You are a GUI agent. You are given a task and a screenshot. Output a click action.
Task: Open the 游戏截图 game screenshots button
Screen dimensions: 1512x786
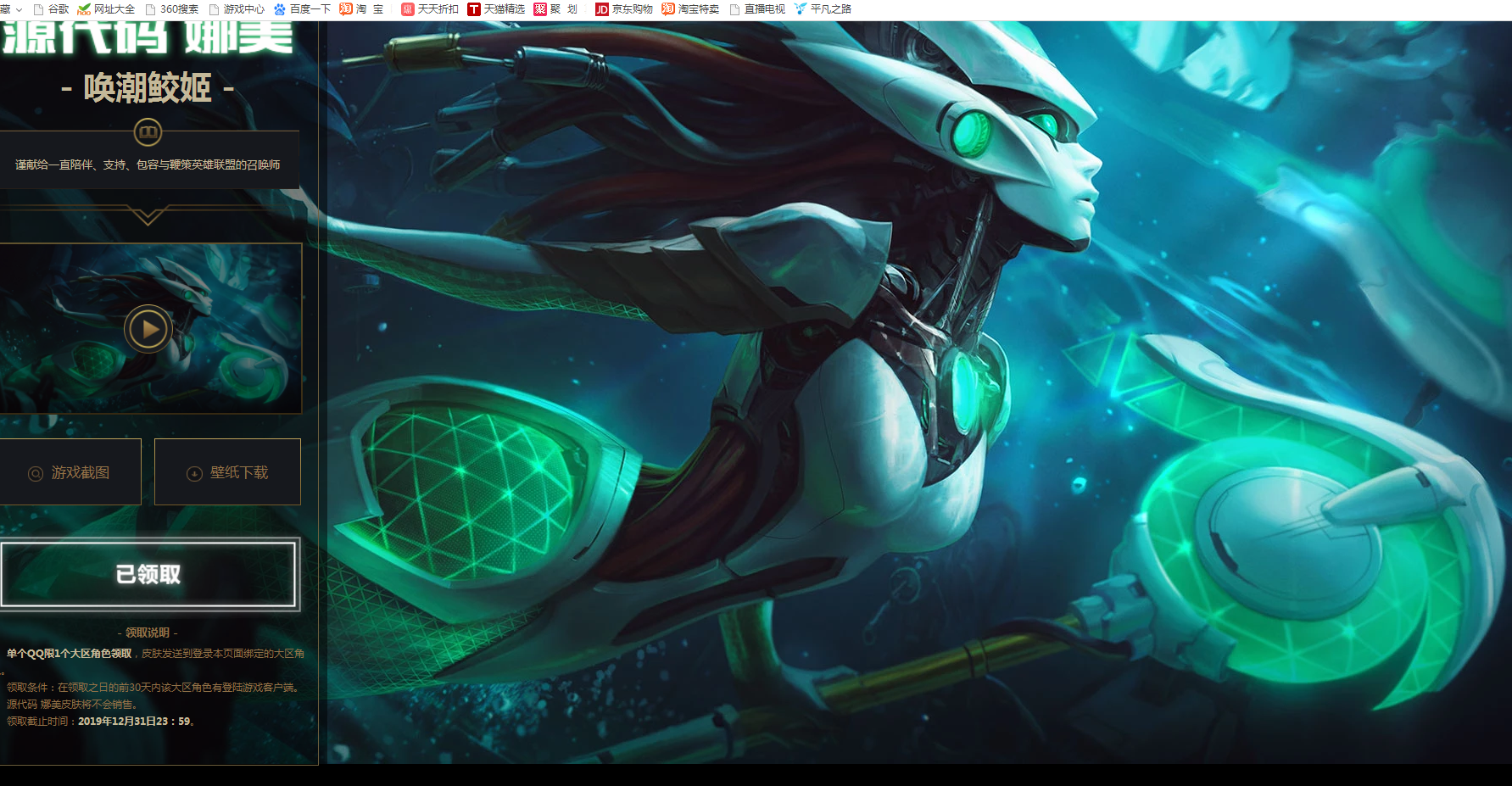pos(70,472)
